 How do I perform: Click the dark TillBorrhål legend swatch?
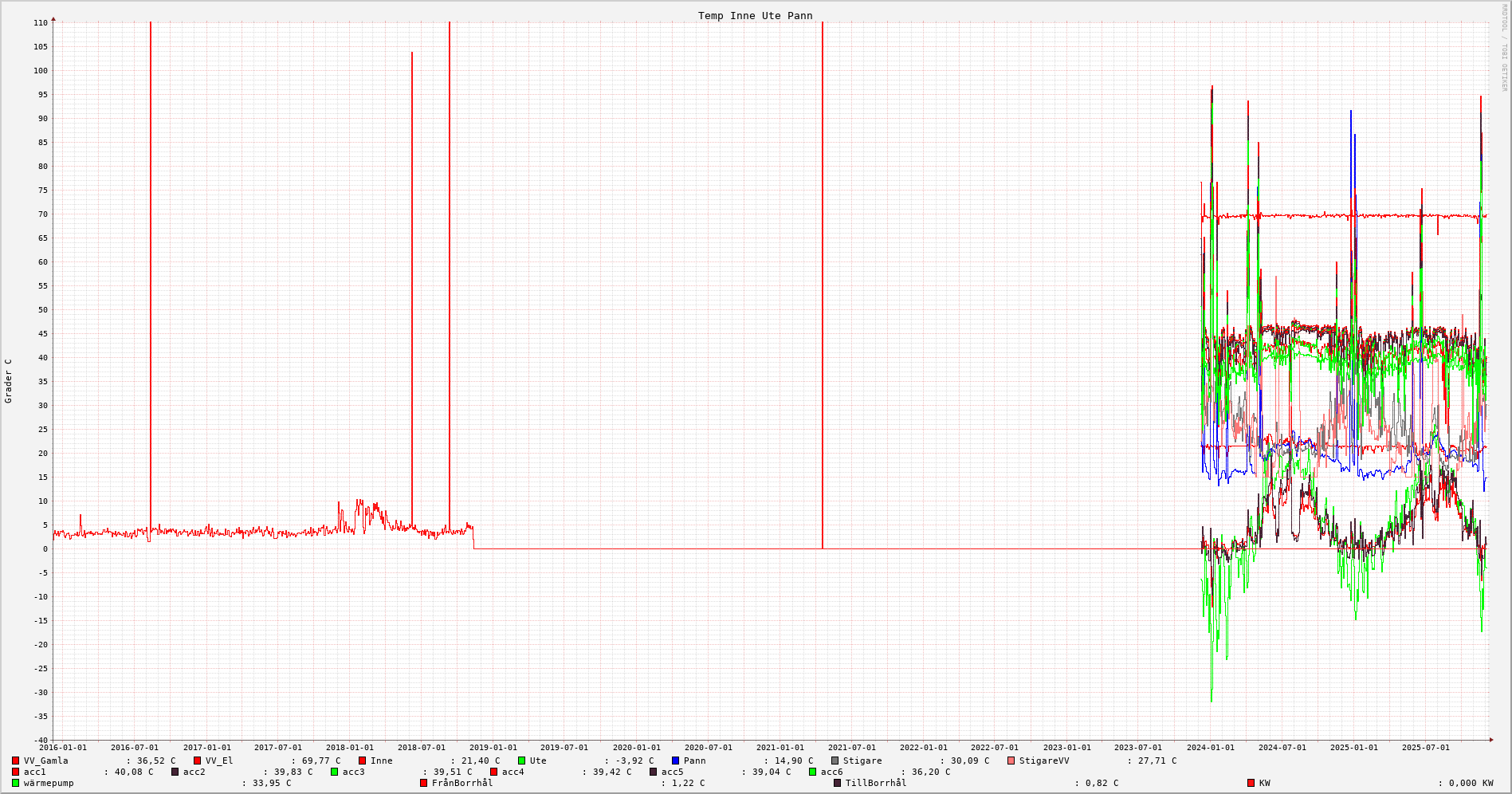coord(838,783)
